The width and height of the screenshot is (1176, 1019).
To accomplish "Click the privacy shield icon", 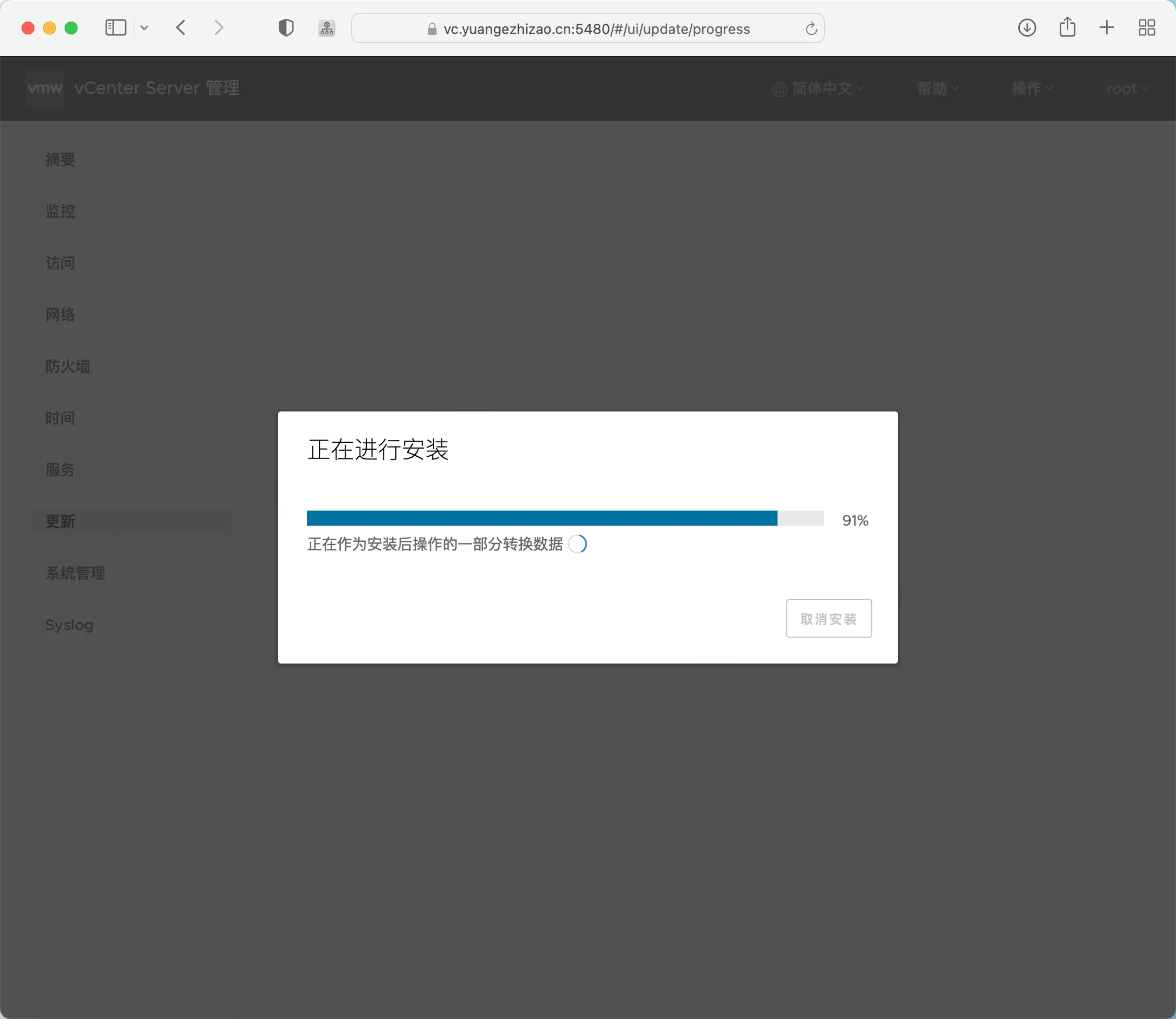I will (x=286, y=28).
